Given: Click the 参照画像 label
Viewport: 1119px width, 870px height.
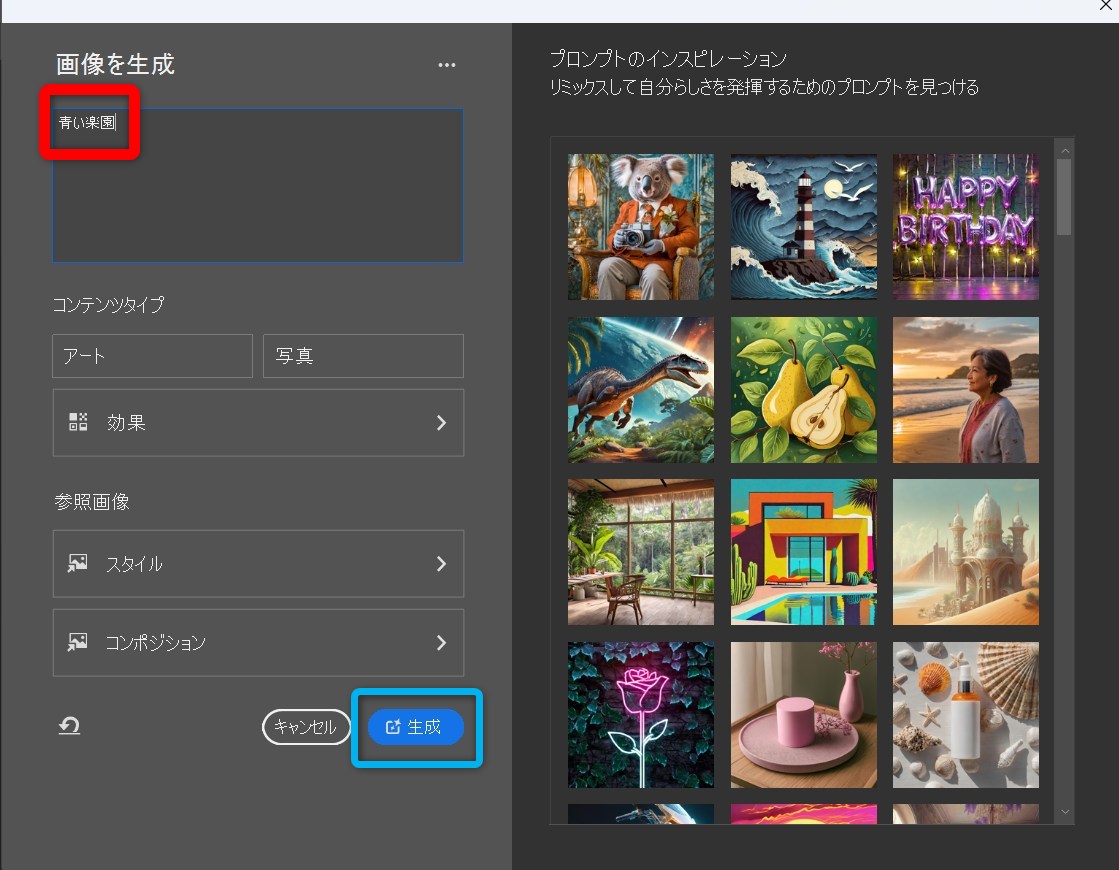Looking at the screenshot, I should coord(92,502).
